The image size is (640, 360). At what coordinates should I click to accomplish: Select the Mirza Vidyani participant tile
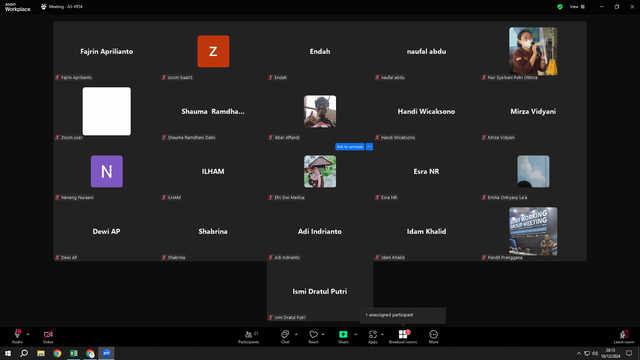[533, 111]
